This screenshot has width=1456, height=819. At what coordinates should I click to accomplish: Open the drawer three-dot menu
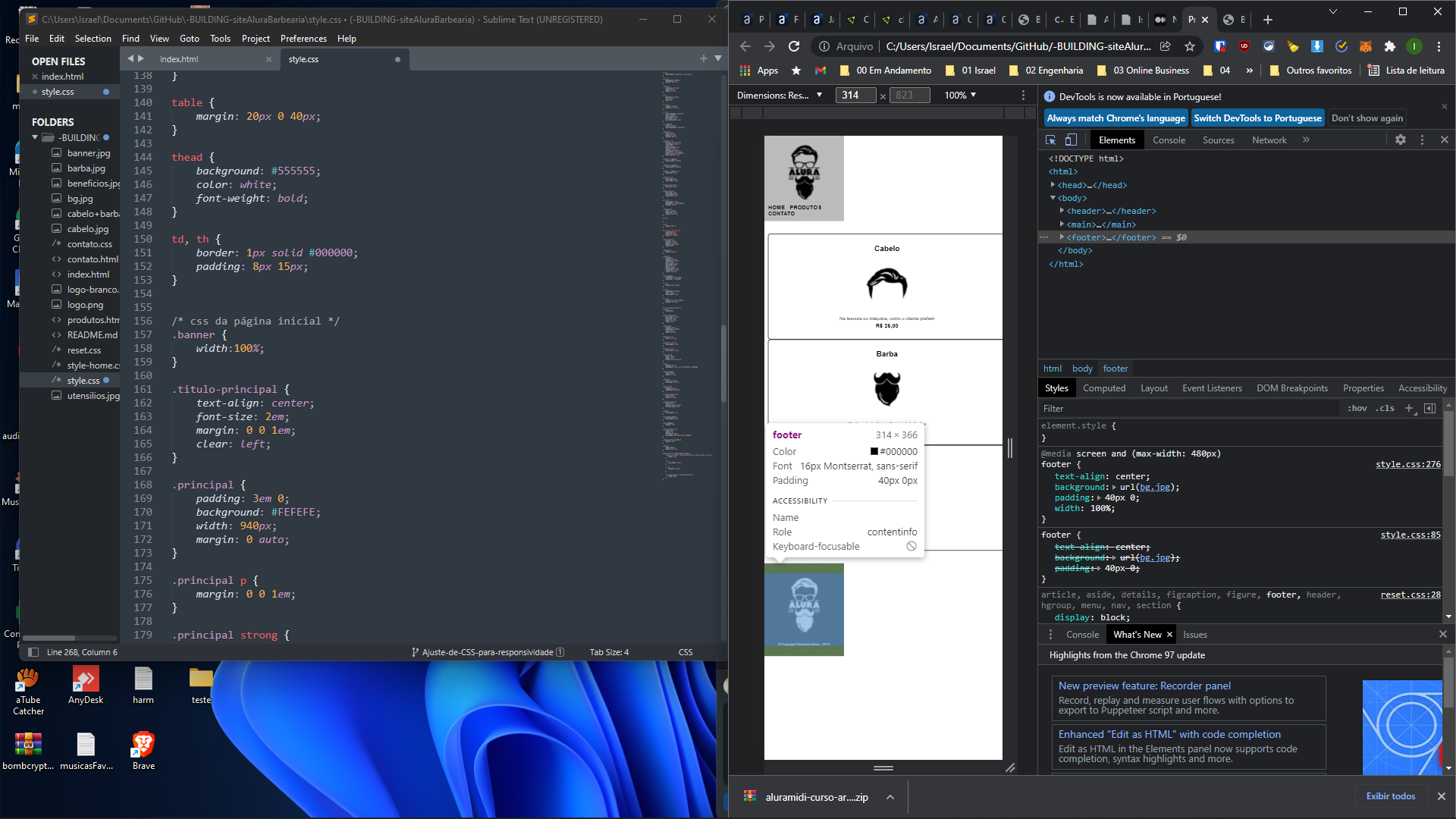point(1050,635)
